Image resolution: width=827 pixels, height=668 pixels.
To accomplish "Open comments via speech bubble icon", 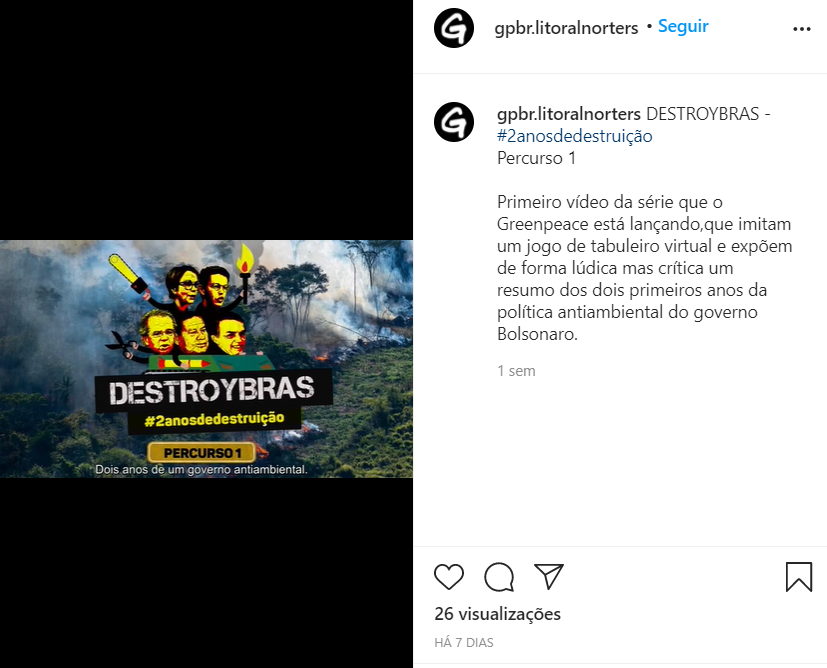I will [499, 577].
